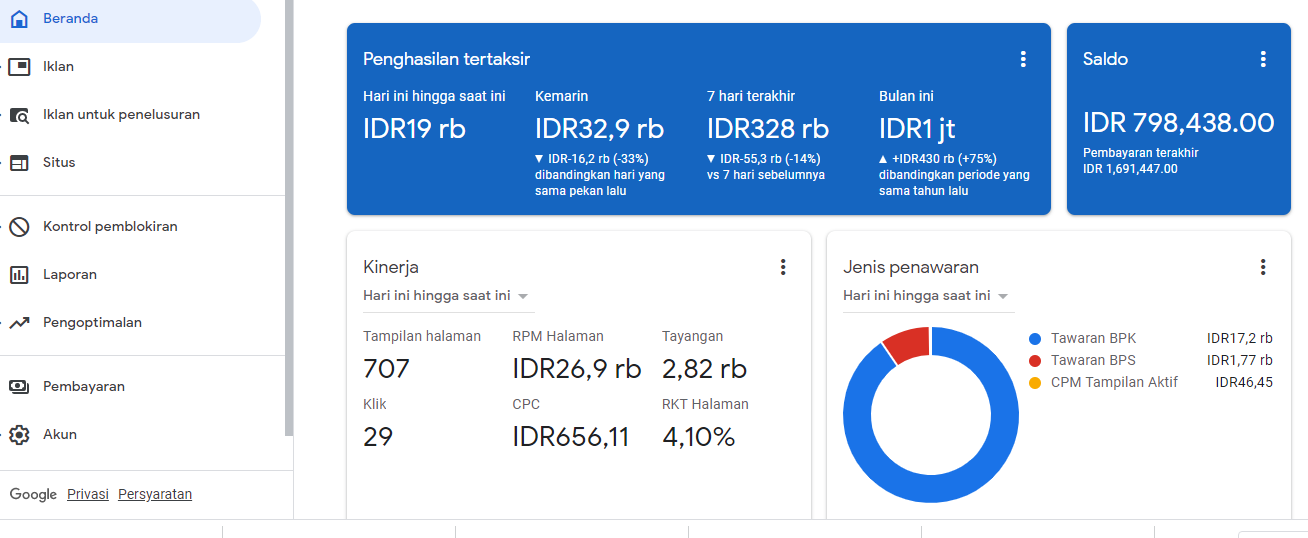Click the Klik value 29
The image size is (1308, 538).
pos(378,437)
